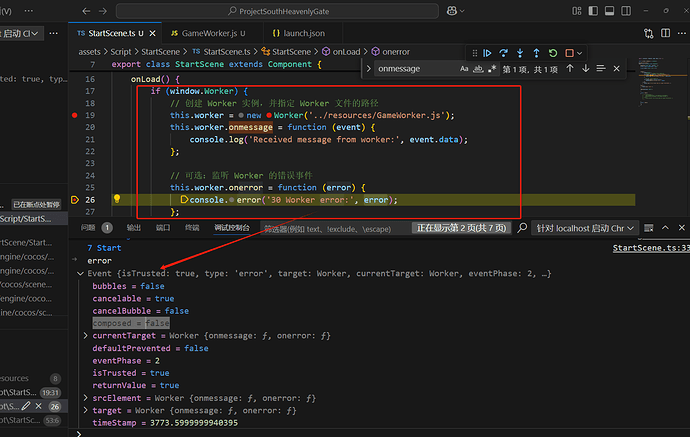Click the debug Step Out icon
690x437 pixels.
(x=536, y=52)
